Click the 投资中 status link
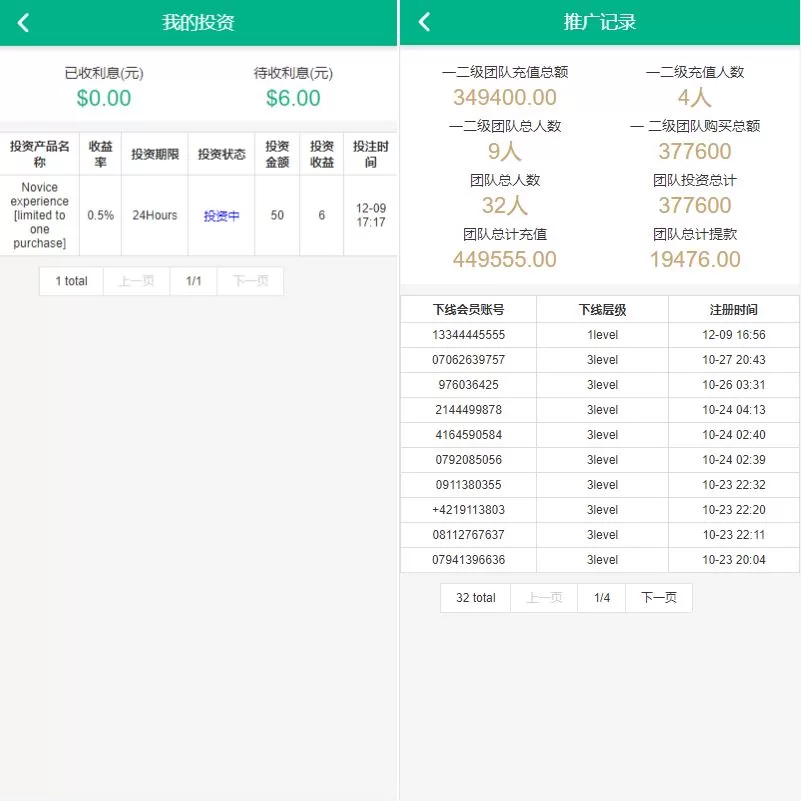Screen dimensions: 801x801 [x=221, y=216]
